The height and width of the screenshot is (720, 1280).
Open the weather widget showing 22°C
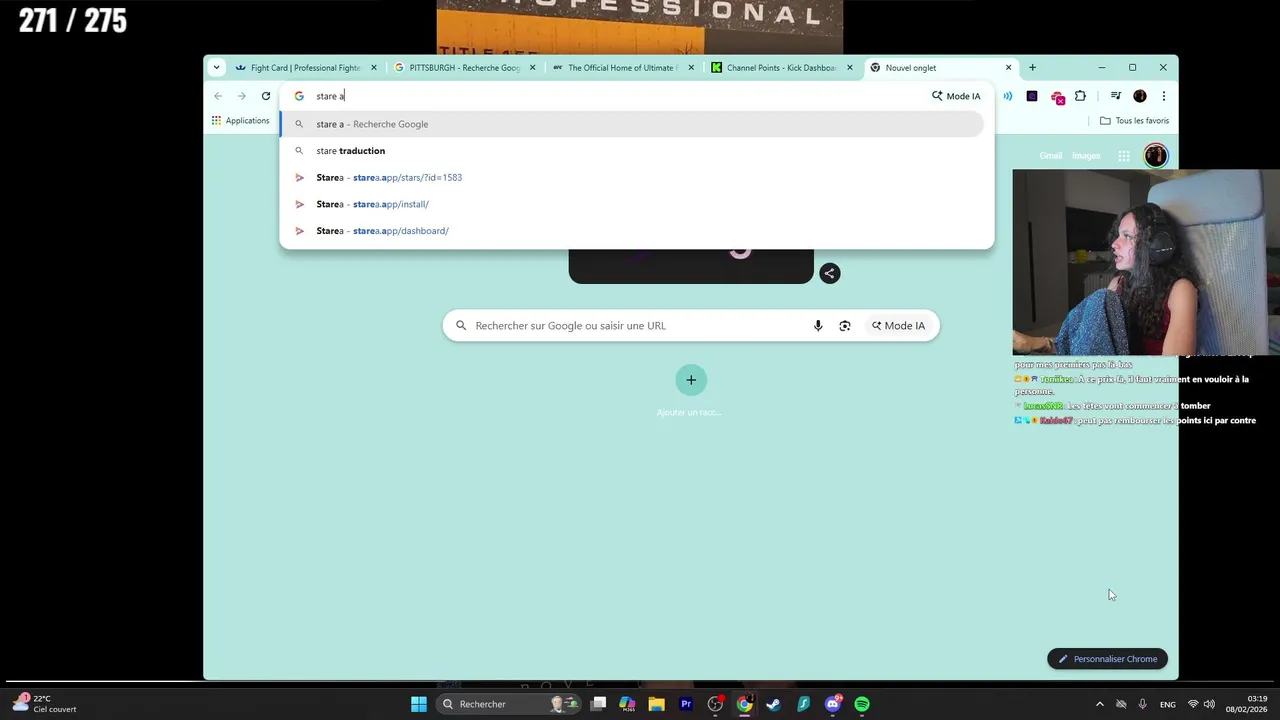pos(45,704)
